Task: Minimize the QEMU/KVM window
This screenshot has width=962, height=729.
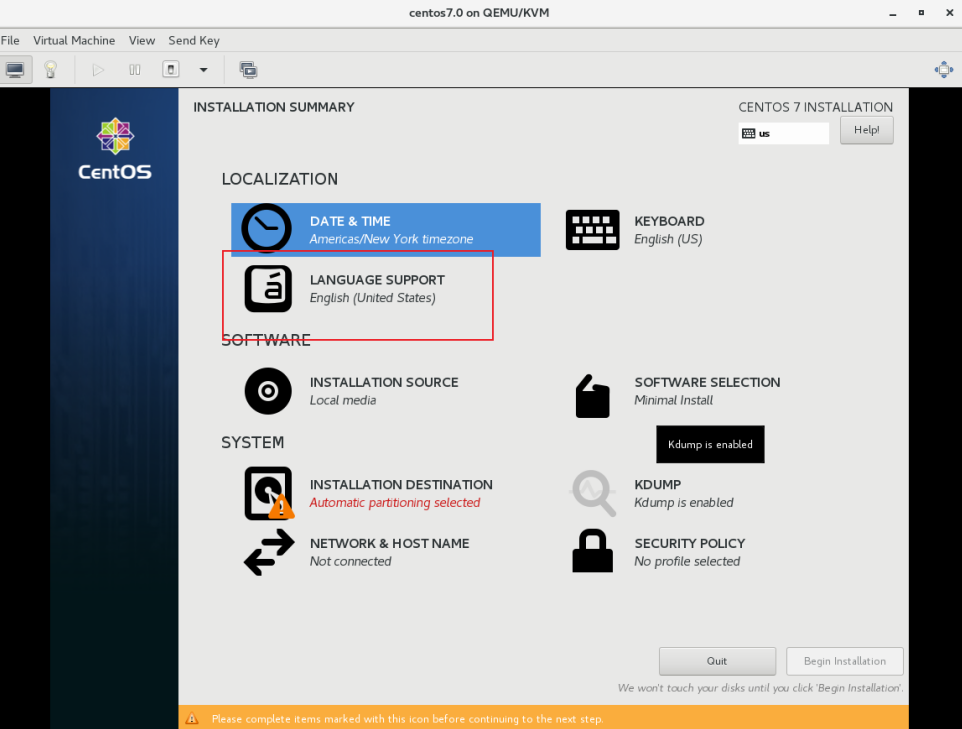Action: [893, 13]
